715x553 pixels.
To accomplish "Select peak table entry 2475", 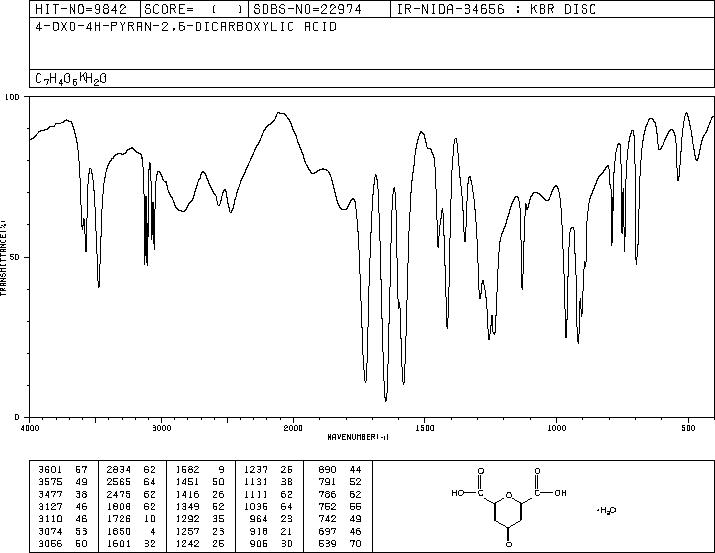I will click(x=131, y=494).
